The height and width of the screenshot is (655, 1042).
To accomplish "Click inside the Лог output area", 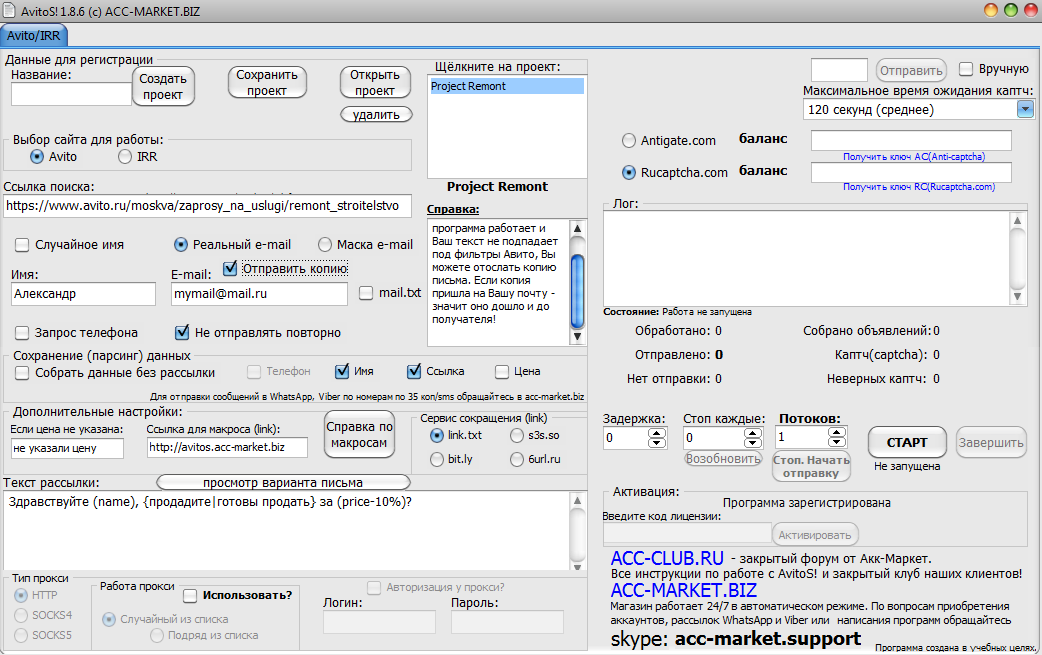I will click(x=807, y=258).
